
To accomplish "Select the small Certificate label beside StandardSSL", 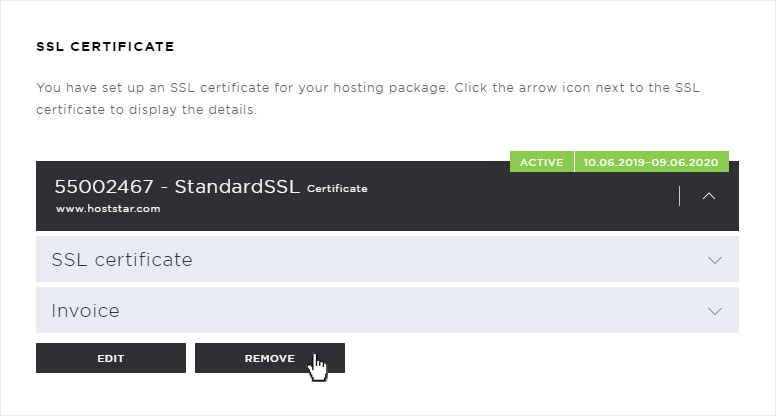I will pos(337,188).
